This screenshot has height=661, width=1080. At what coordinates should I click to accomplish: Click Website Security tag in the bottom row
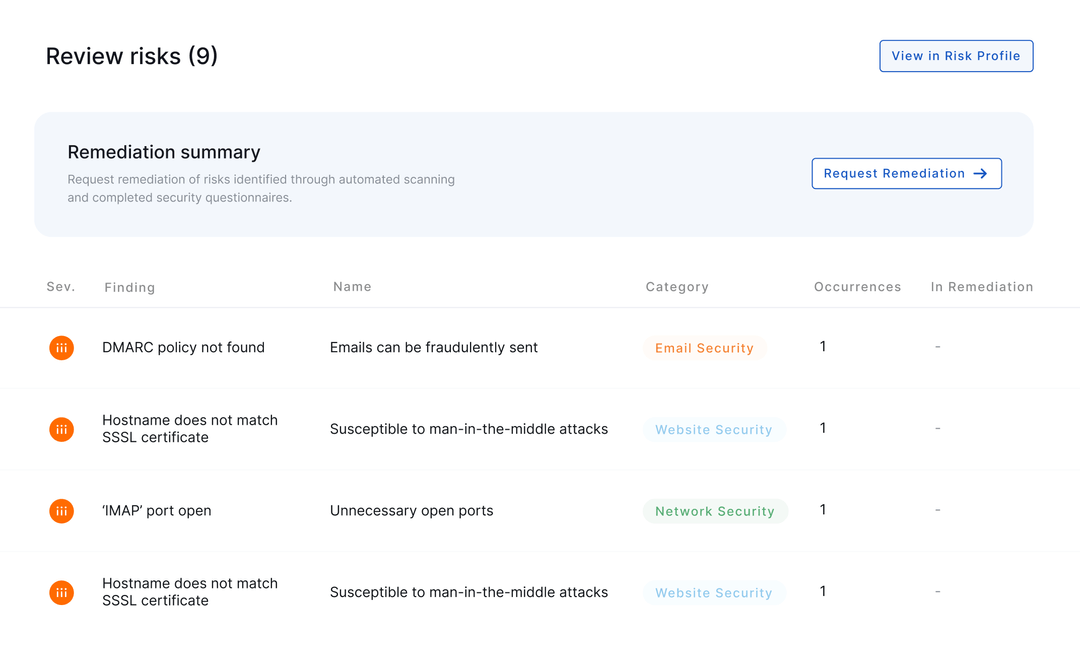[x=714, y=593]
